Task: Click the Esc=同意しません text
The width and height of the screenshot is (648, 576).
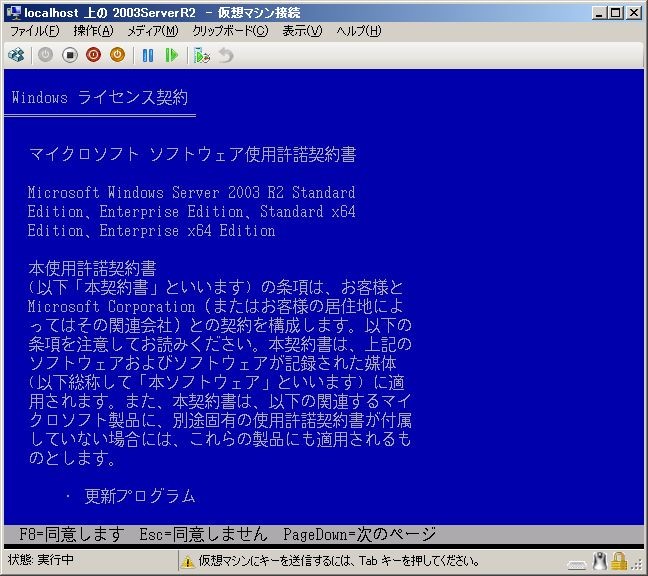Action: [x=203, y=534]
